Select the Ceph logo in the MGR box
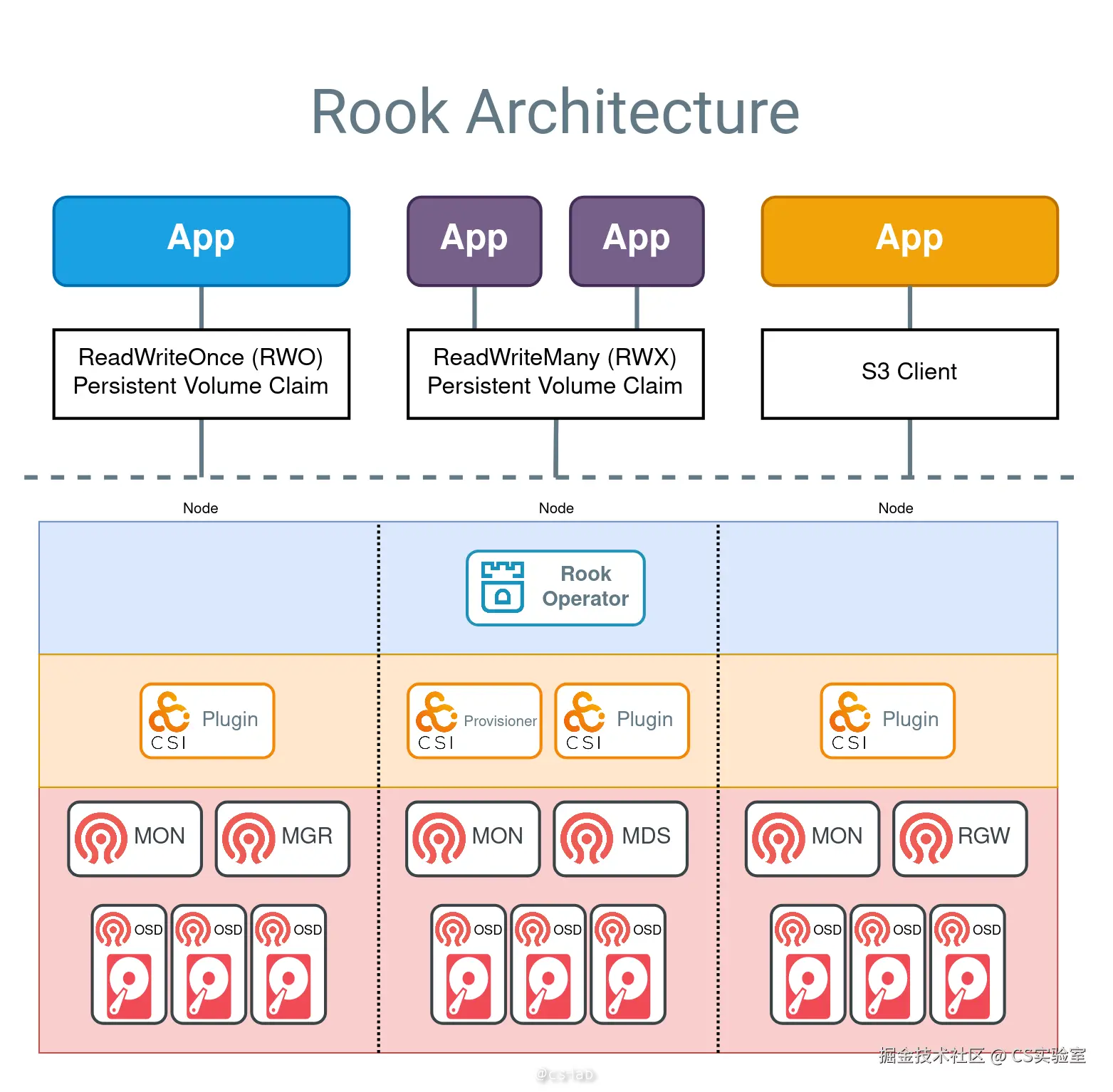Image resolution: width=1113 pixels, height=1092 pixels. [x=249, y=838]
